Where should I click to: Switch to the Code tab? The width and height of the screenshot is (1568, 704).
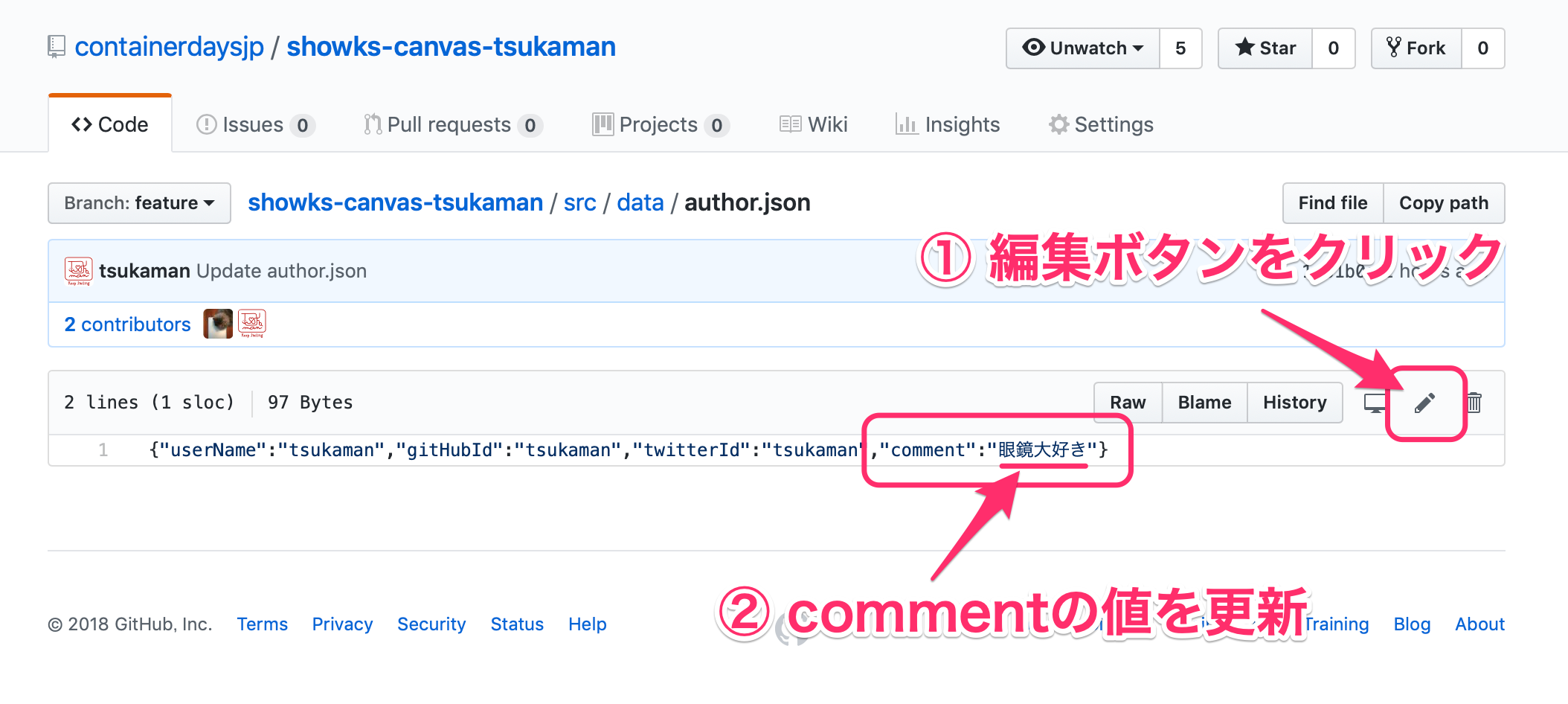(x=109, y=124)
